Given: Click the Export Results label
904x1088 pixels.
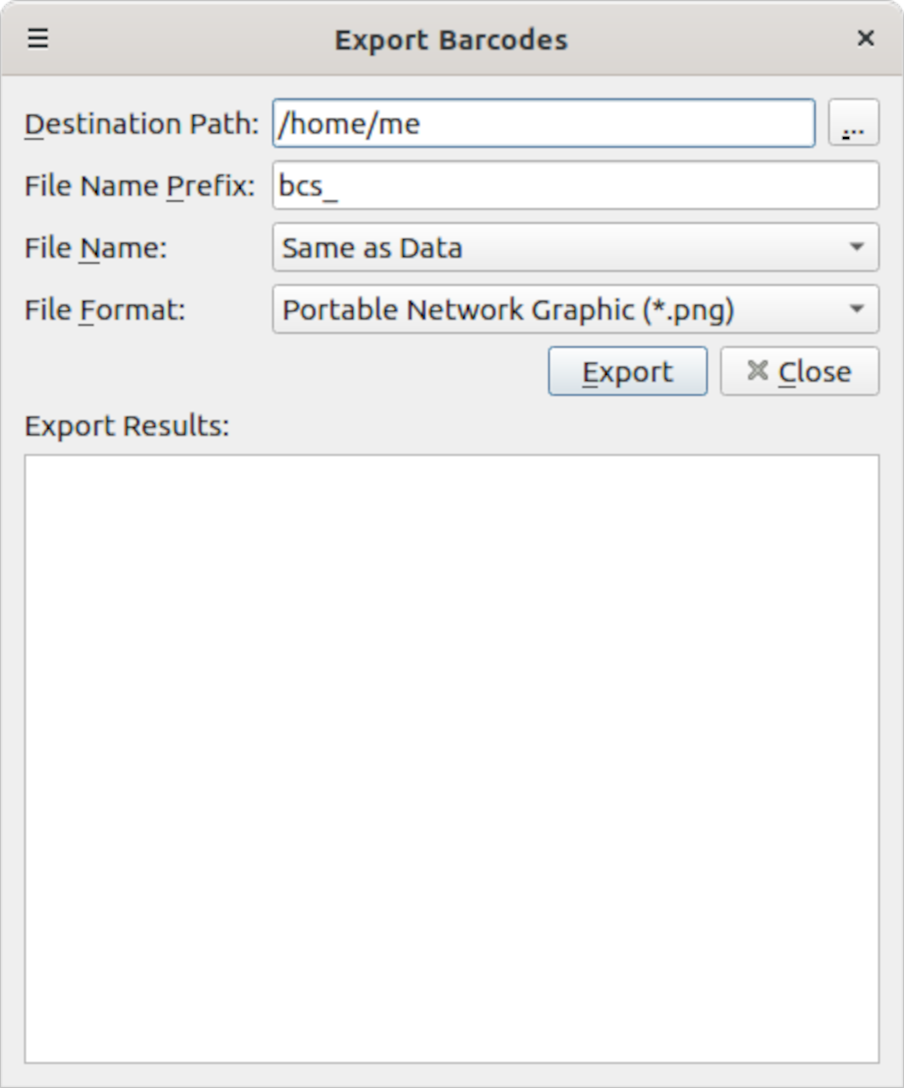Looking at the screenshot, I should click(x=127, y=426).
